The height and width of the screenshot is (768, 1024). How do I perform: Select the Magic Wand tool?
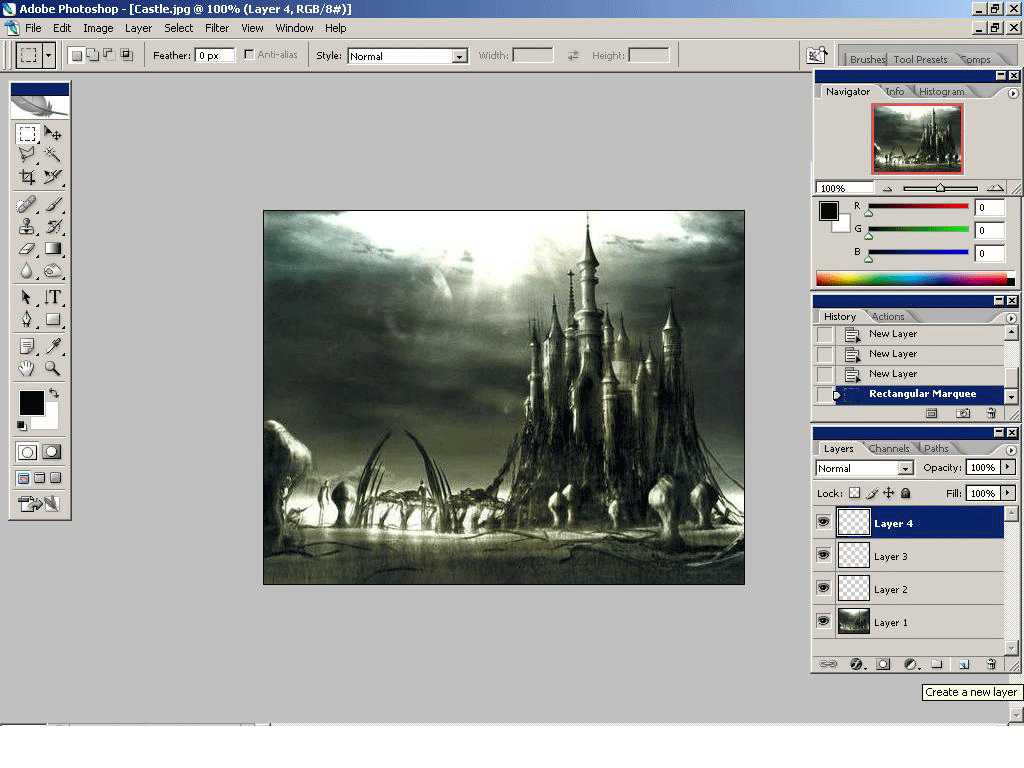(52, 155)
